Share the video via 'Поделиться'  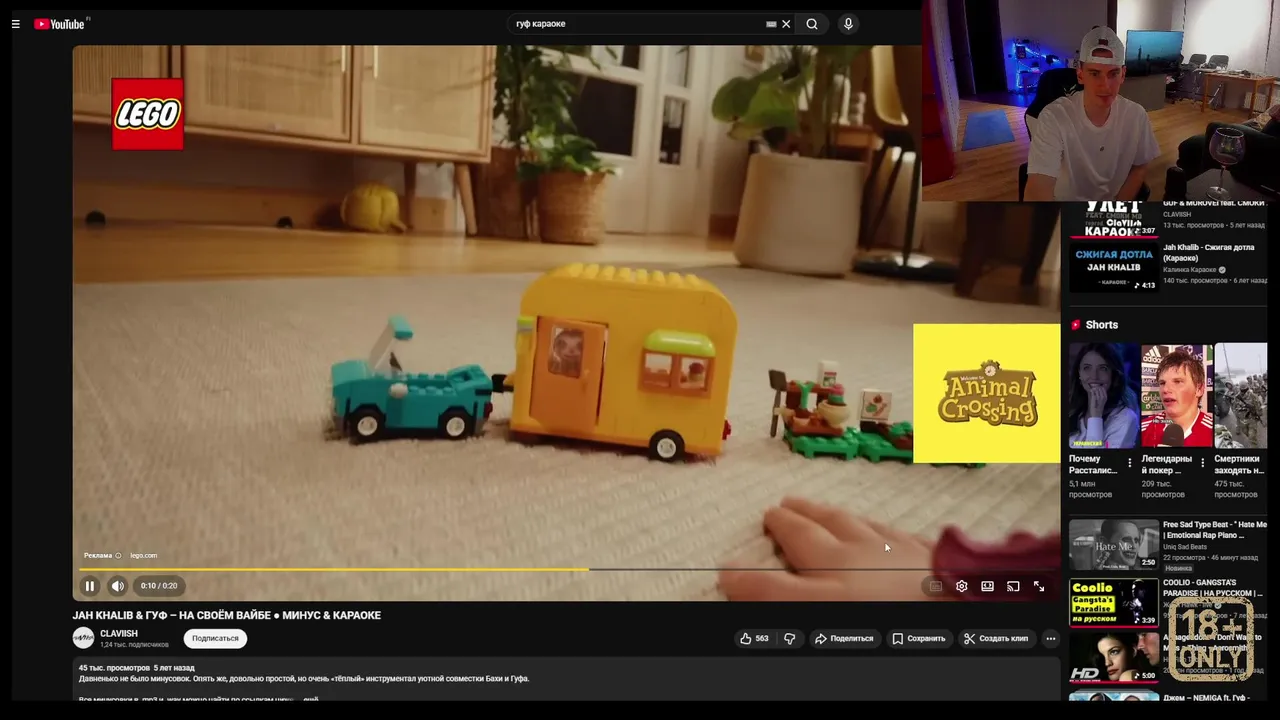844,638
